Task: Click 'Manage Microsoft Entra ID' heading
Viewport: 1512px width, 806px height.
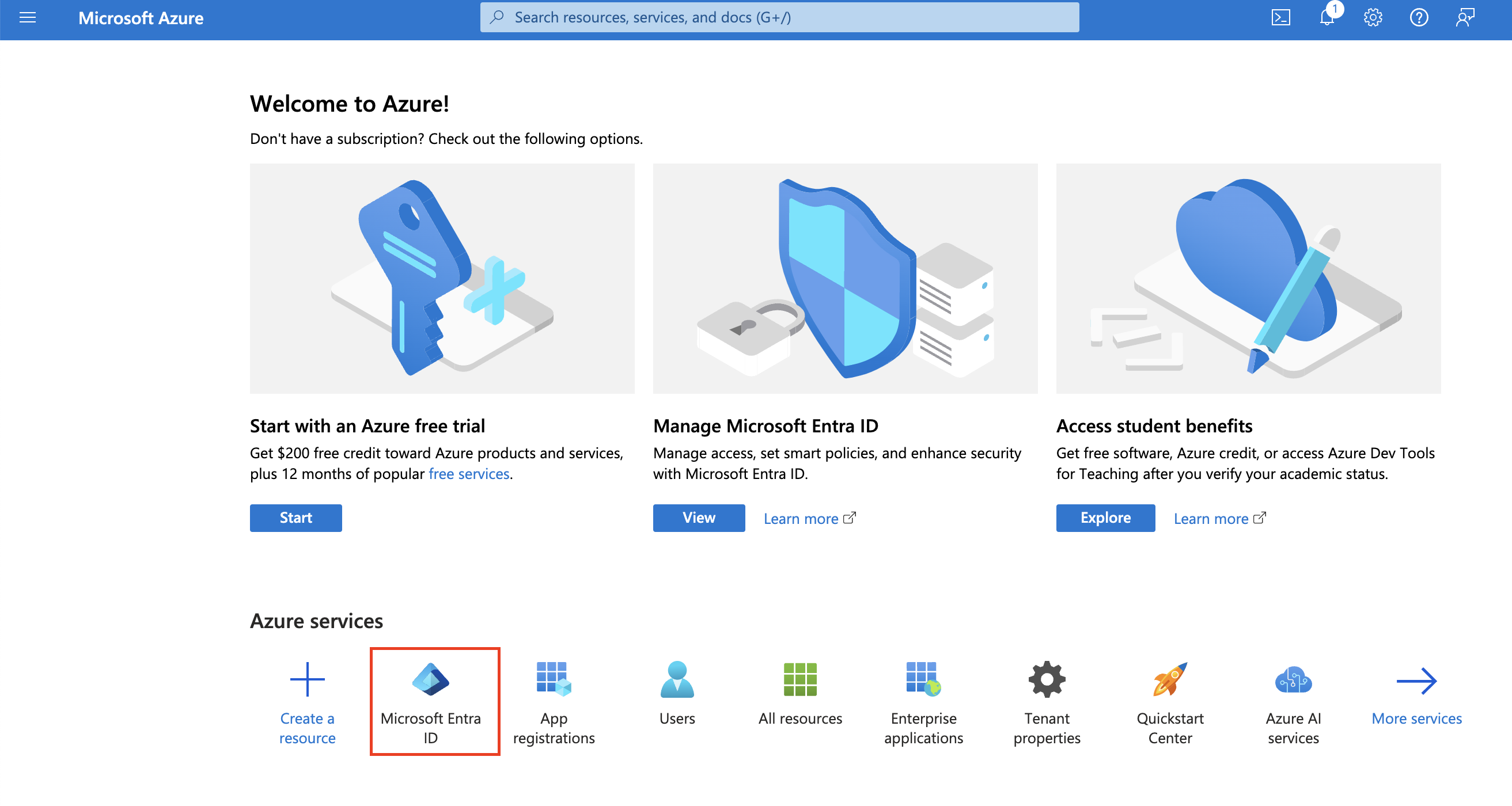Action: [766, 426]
